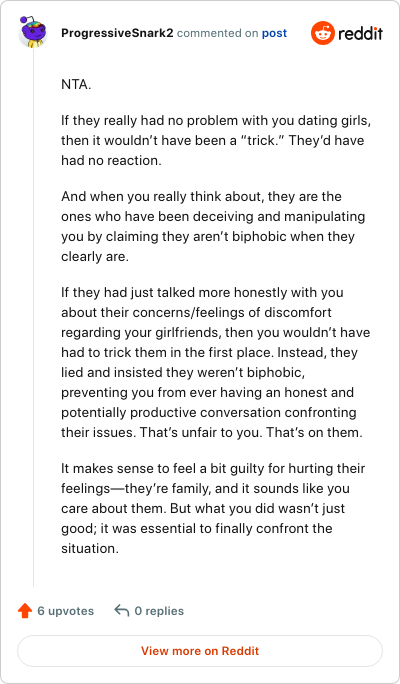
Task: Click the "NTA." verdict text
Action: pyautogui.click(x=76, y=84)
